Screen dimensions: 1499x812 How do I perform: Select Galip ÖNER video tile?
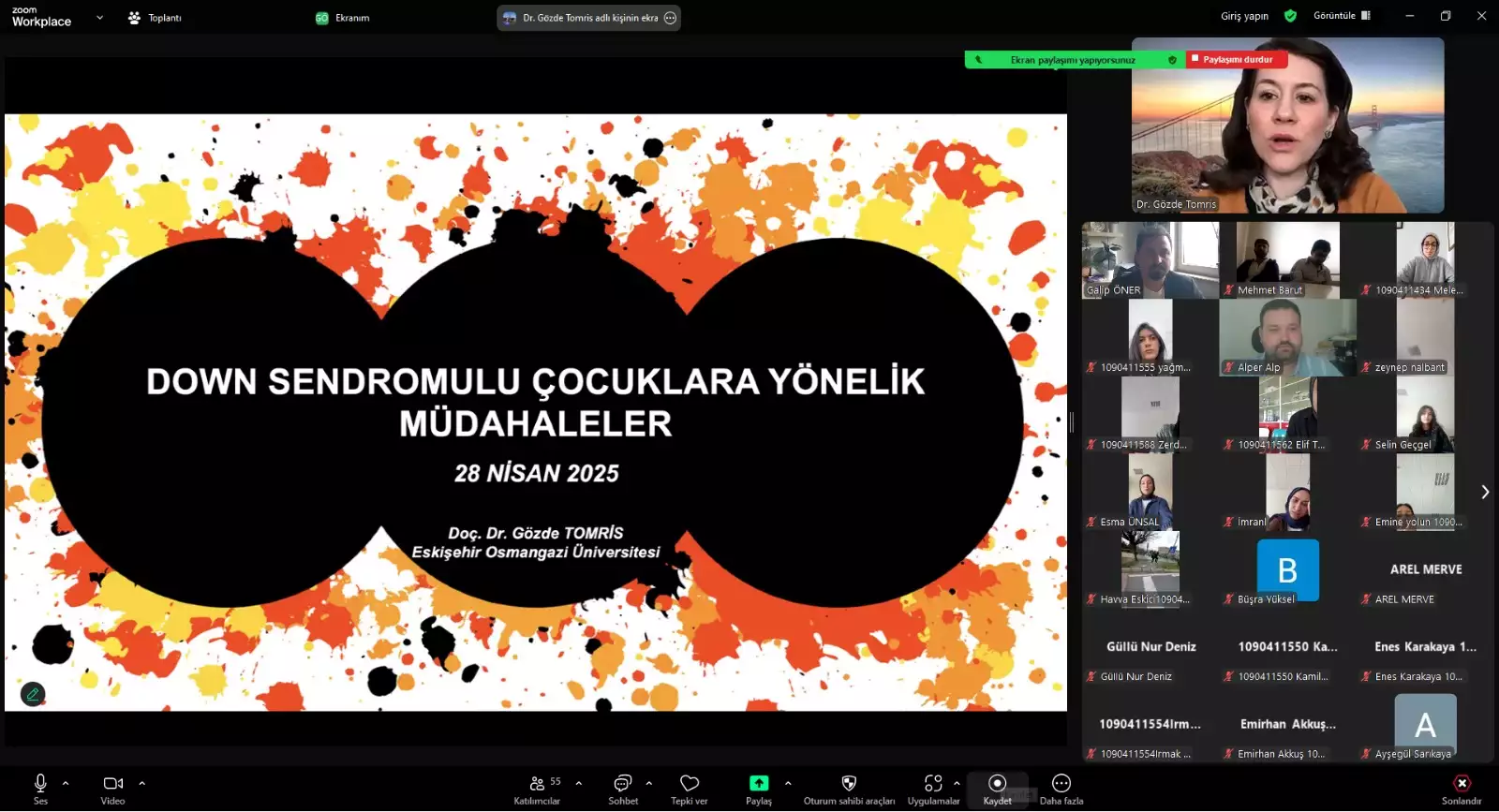pyautogui.click(x=1150, y=260)
